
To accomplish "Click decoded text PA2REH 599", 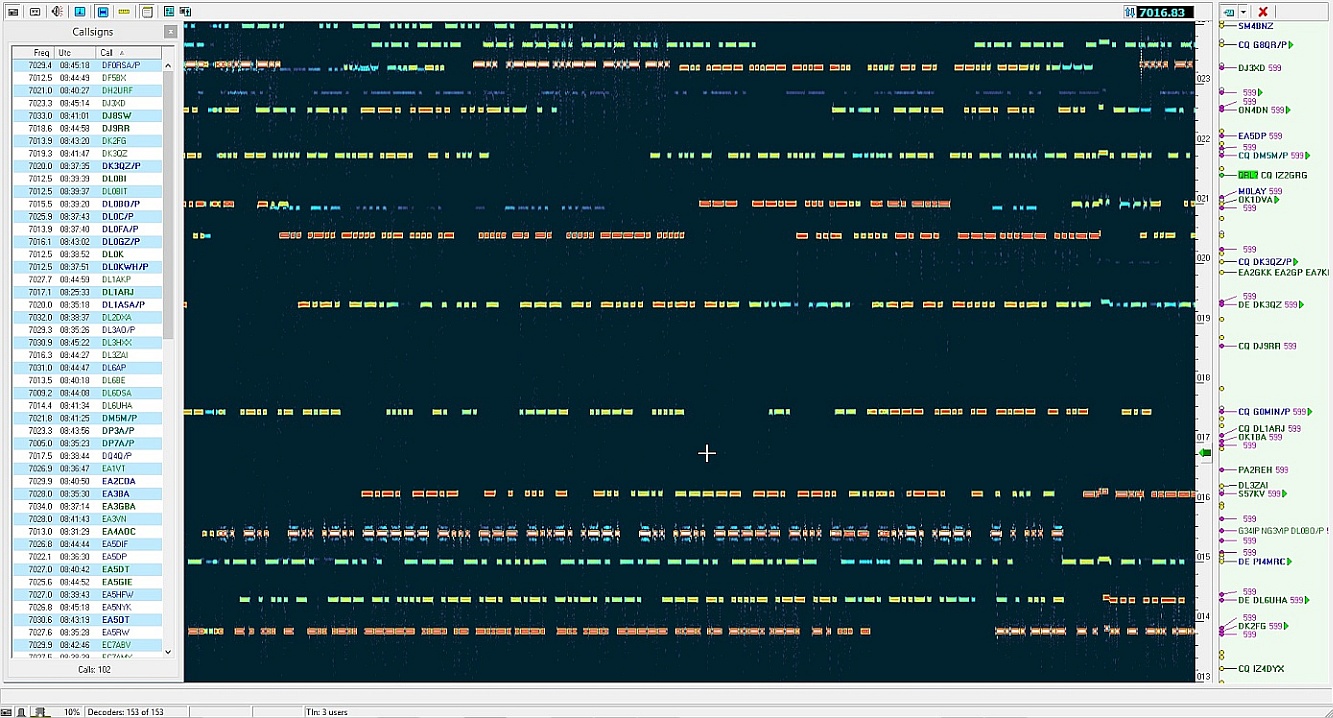I will point(1263,470).
